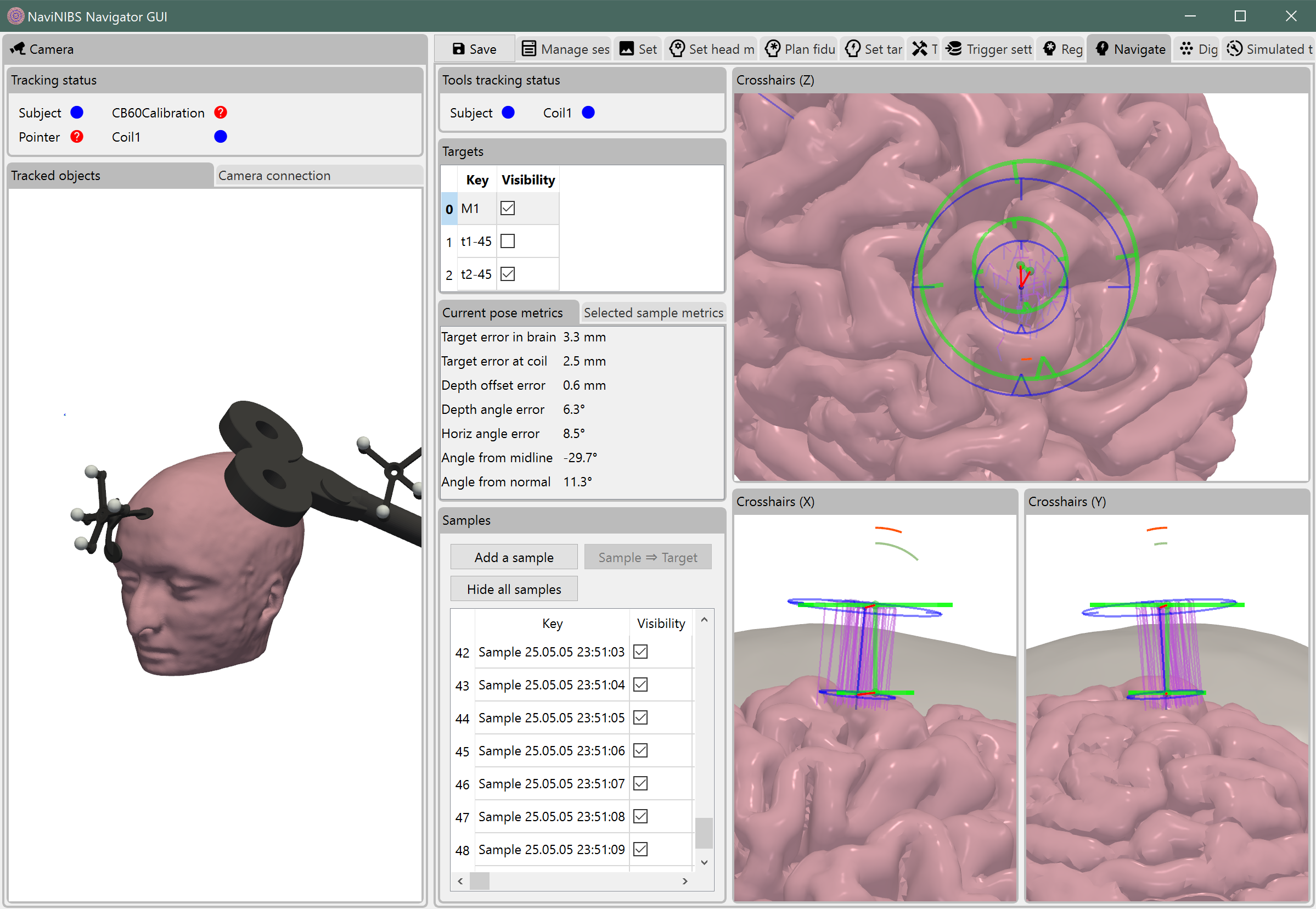Click the NaviNIBS app logo icon

pos(15,16)
